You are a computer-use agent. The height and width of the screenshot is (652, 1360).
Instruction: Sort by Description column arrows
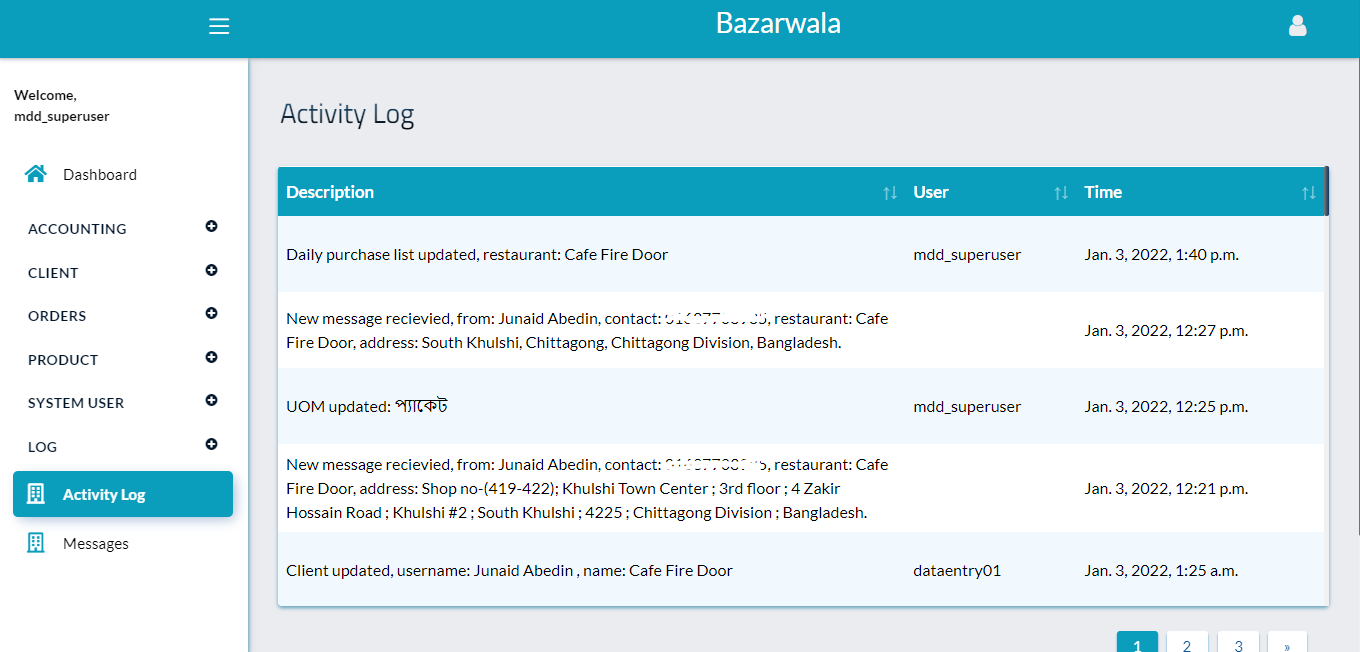click(889, 193)
